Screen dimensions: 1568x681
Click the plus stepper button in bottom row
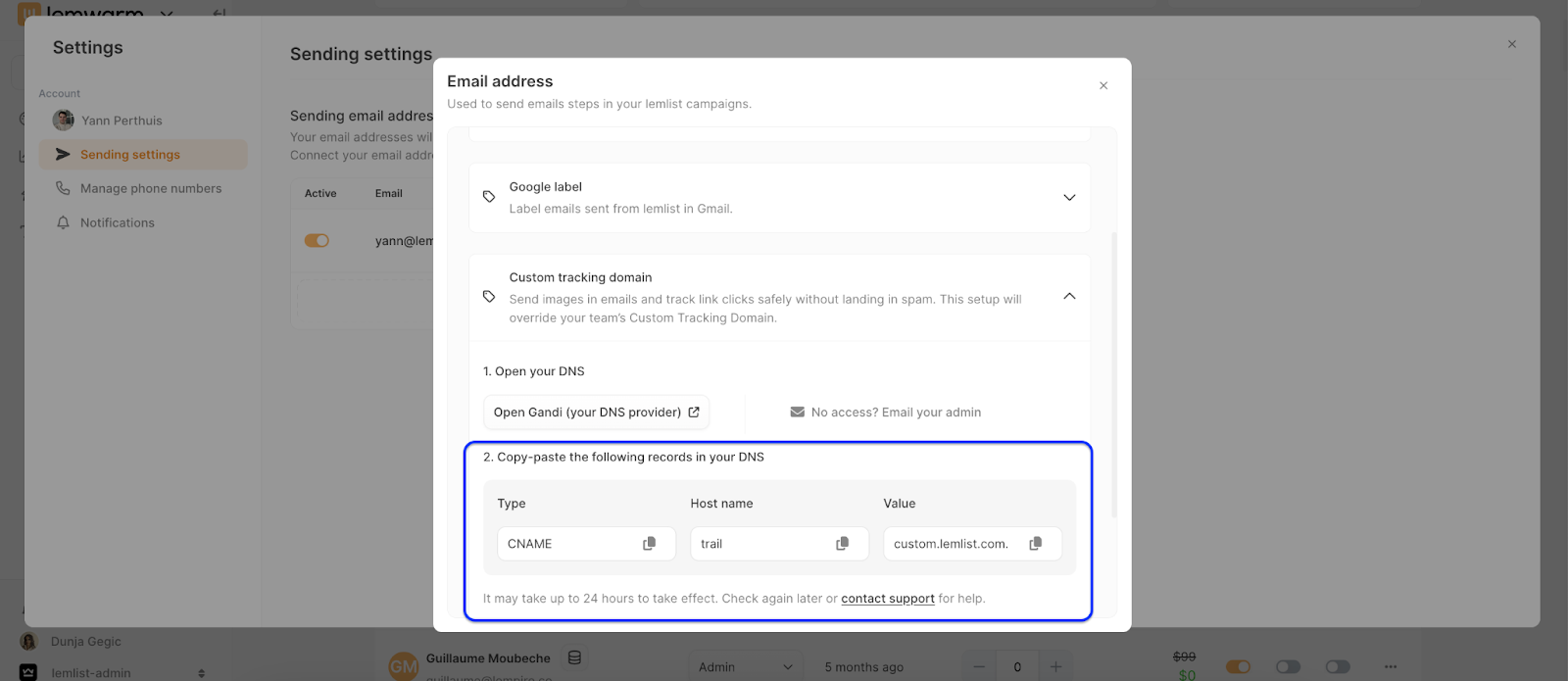pos(1055,666)
